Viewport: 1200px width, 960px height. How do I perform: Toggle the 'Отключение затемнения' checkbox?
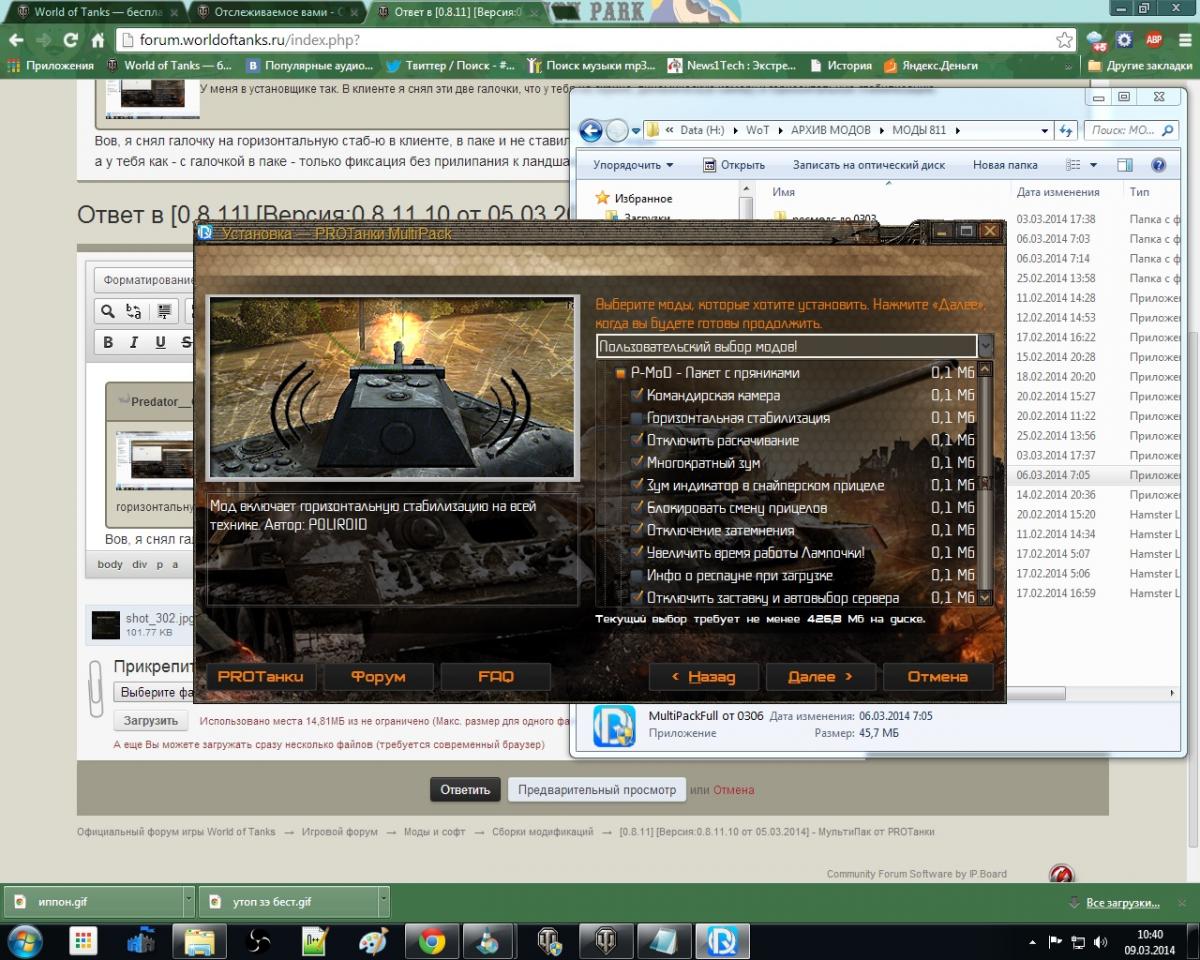[x=637, y=530]
